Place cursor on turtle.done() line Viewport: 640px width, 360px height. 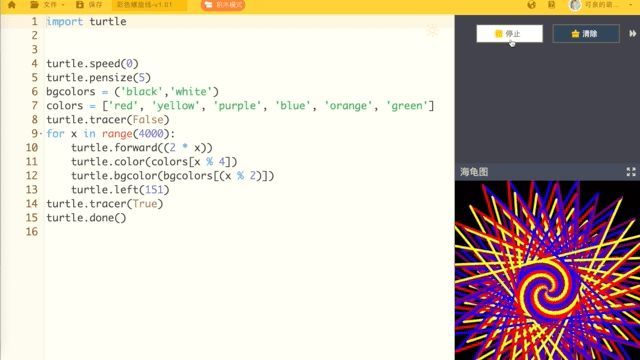click(86, 218)
